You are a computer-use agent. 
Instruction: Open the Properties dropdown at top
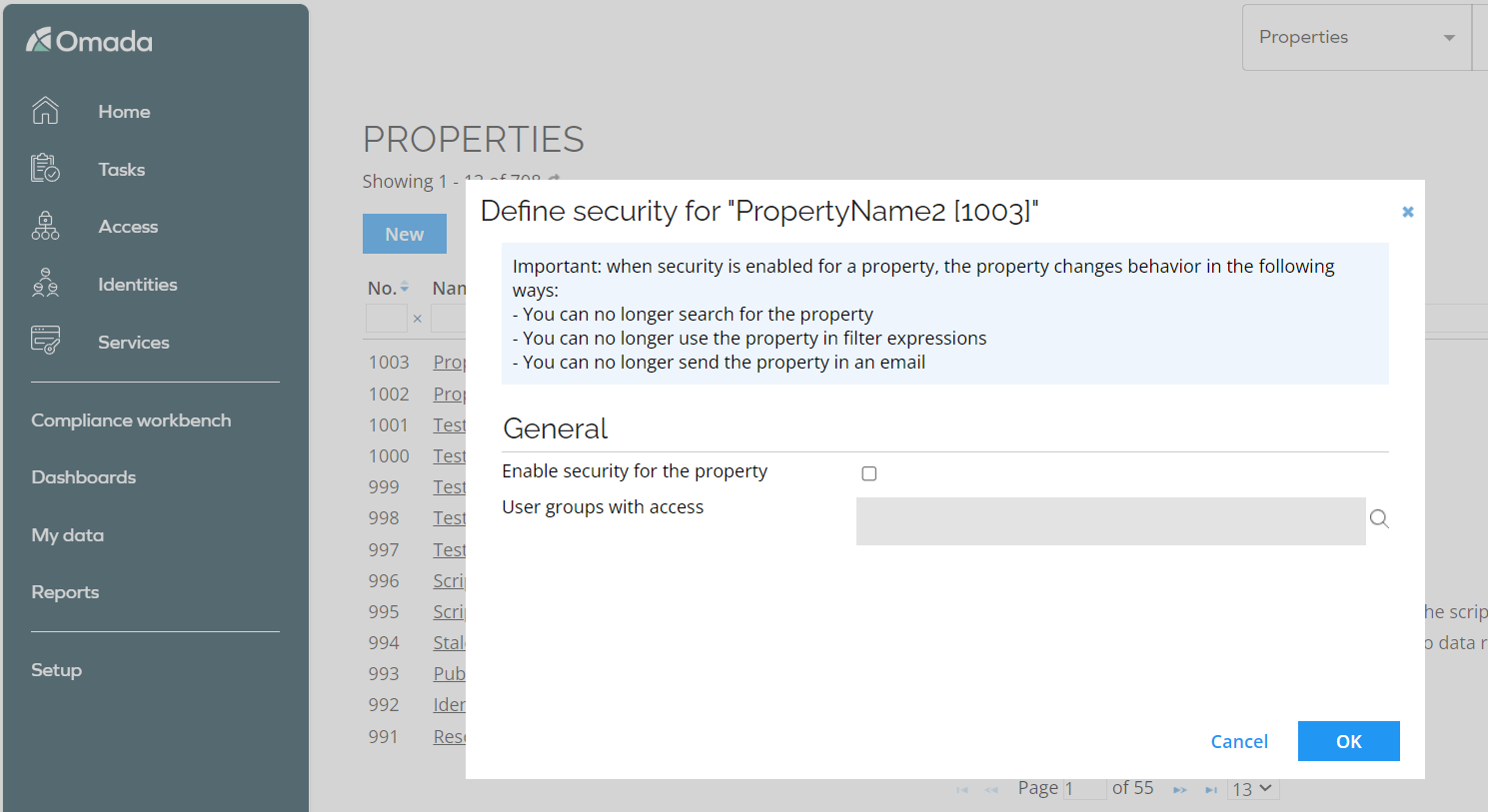tap(1356, 37)
